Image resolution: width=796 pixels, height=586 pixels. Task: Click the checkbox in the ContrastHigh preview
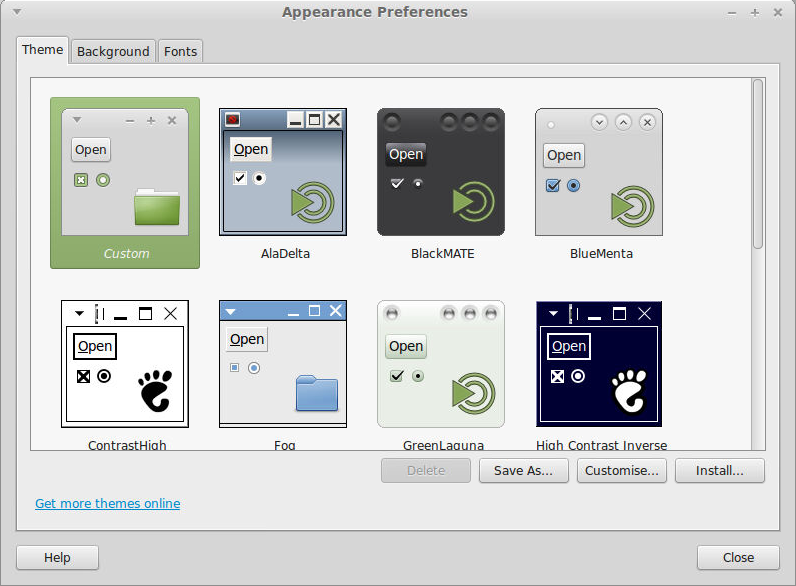[x=83, y=376]
